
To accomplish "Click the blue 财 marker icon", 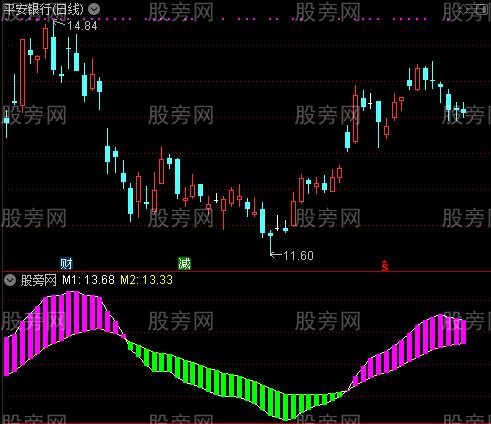I will [66, 263].
